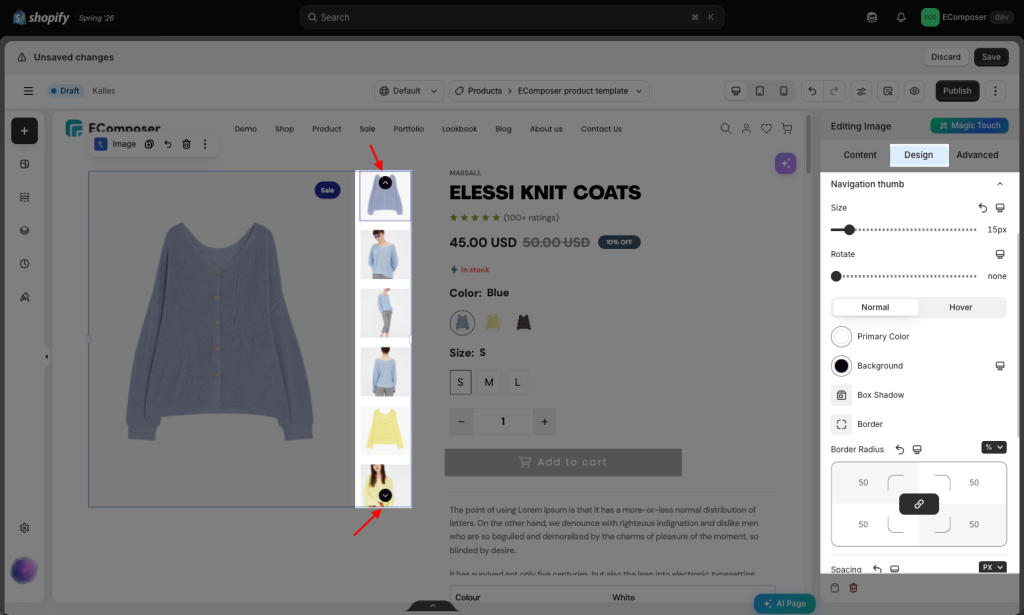Open the hamburger menu in editor toolbar

(28, 91)
